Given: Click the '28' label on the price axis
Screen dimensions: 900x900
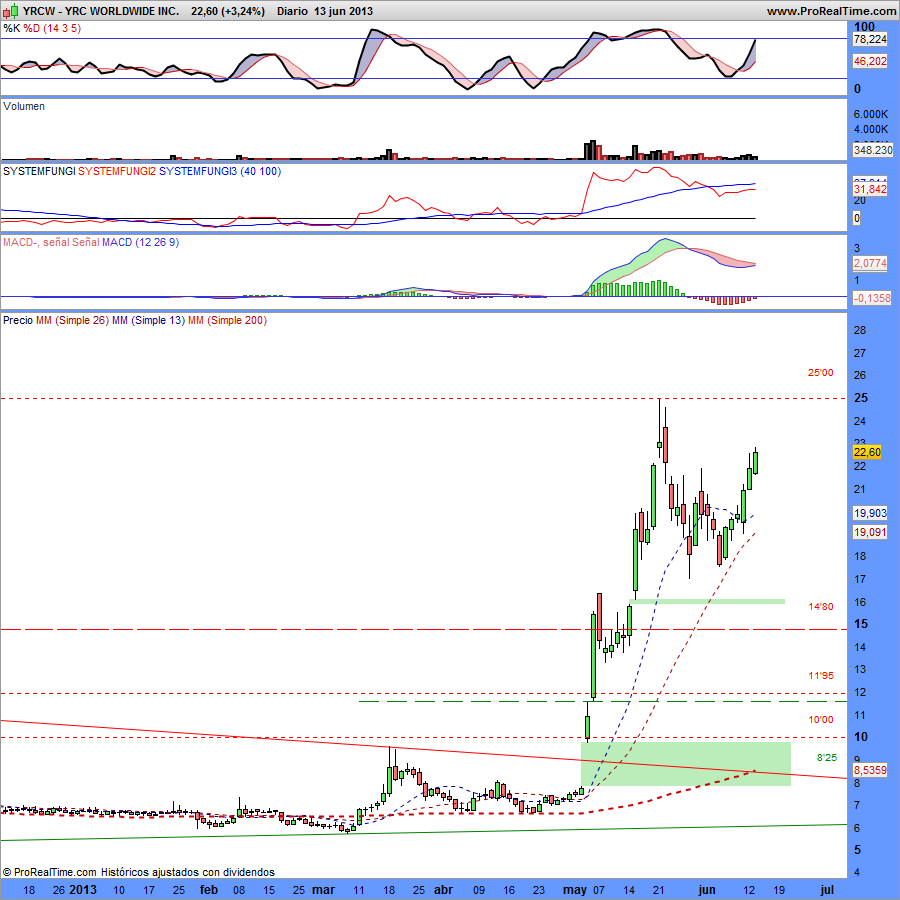Looking at the screenshot, I should pos(860,330).
